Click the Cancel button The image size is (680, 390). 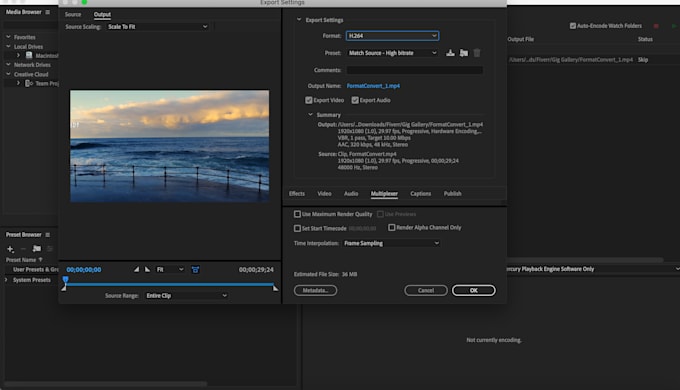point(426,290)
